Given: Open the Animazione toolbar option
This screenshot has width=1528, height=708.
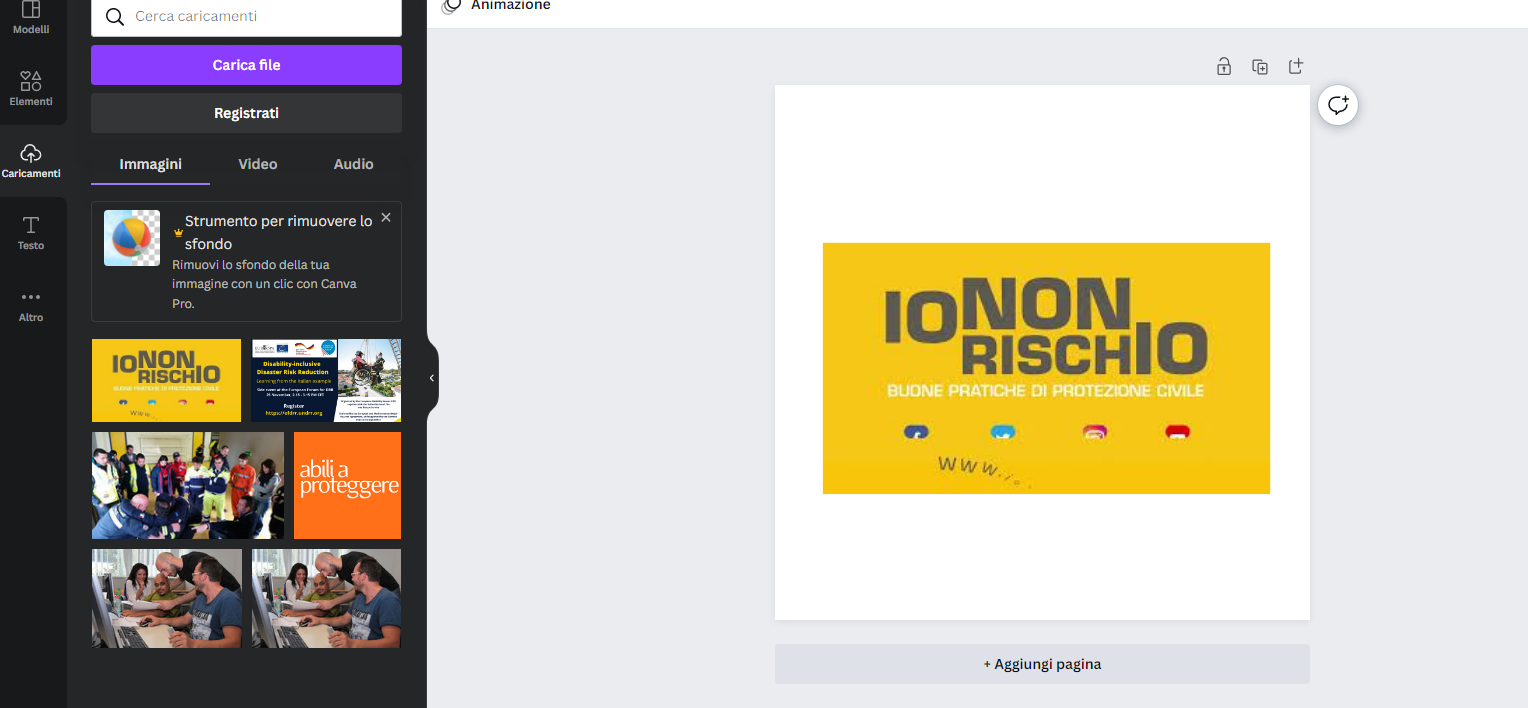Looking at the screenshot, I should pos(510,5).
